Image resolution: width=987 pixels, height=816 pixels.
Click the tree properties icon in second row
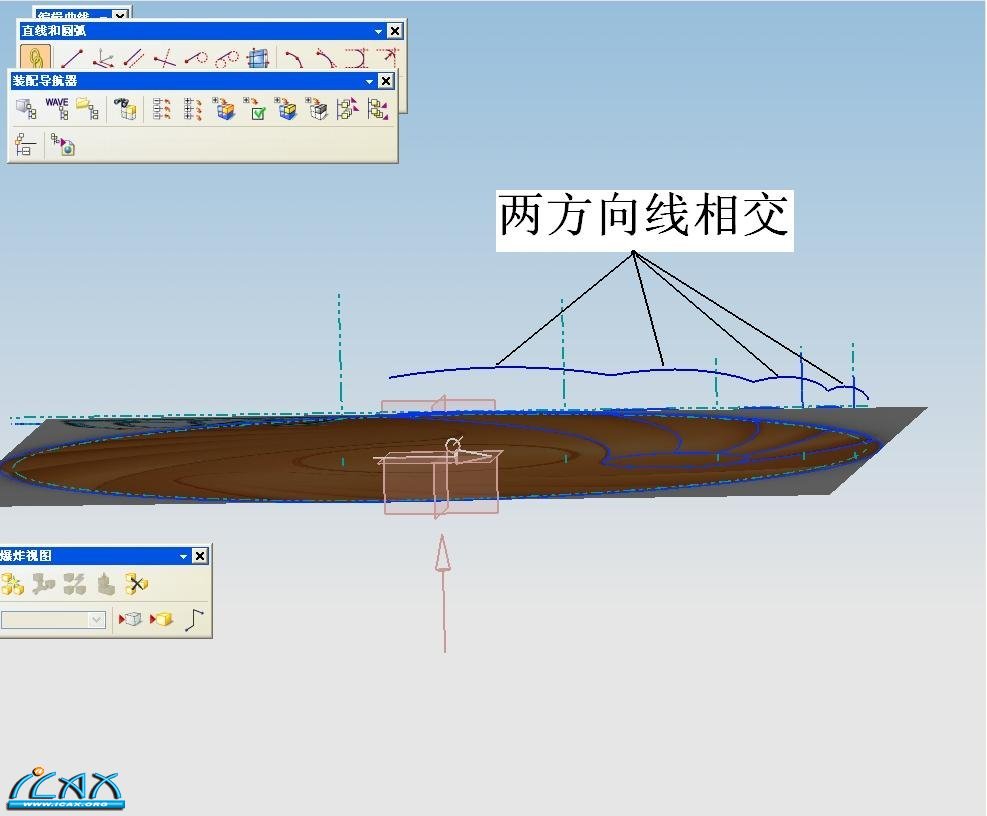click(x=25, y=145)
